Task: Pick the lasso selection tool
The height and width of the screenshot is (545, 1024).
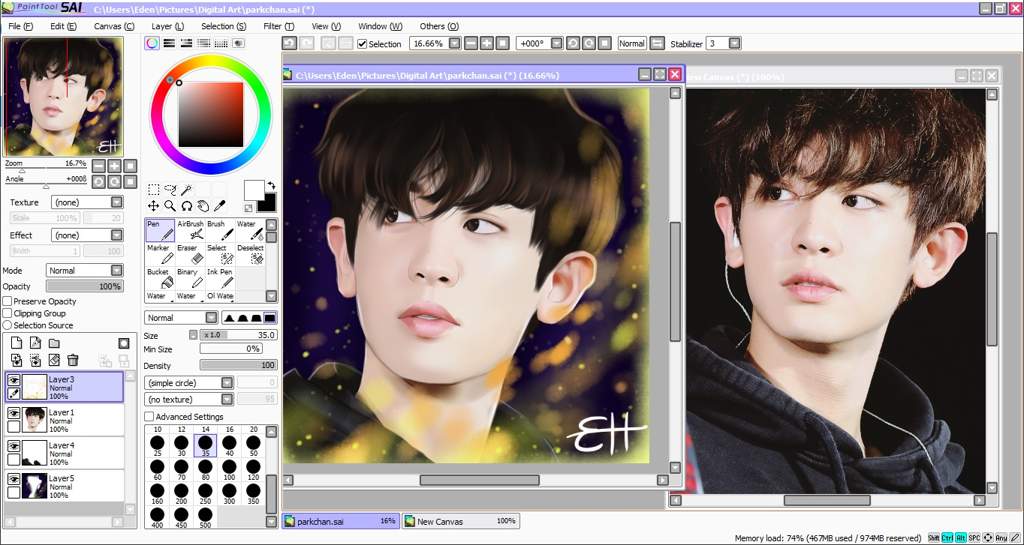Action: pos(170,190)
